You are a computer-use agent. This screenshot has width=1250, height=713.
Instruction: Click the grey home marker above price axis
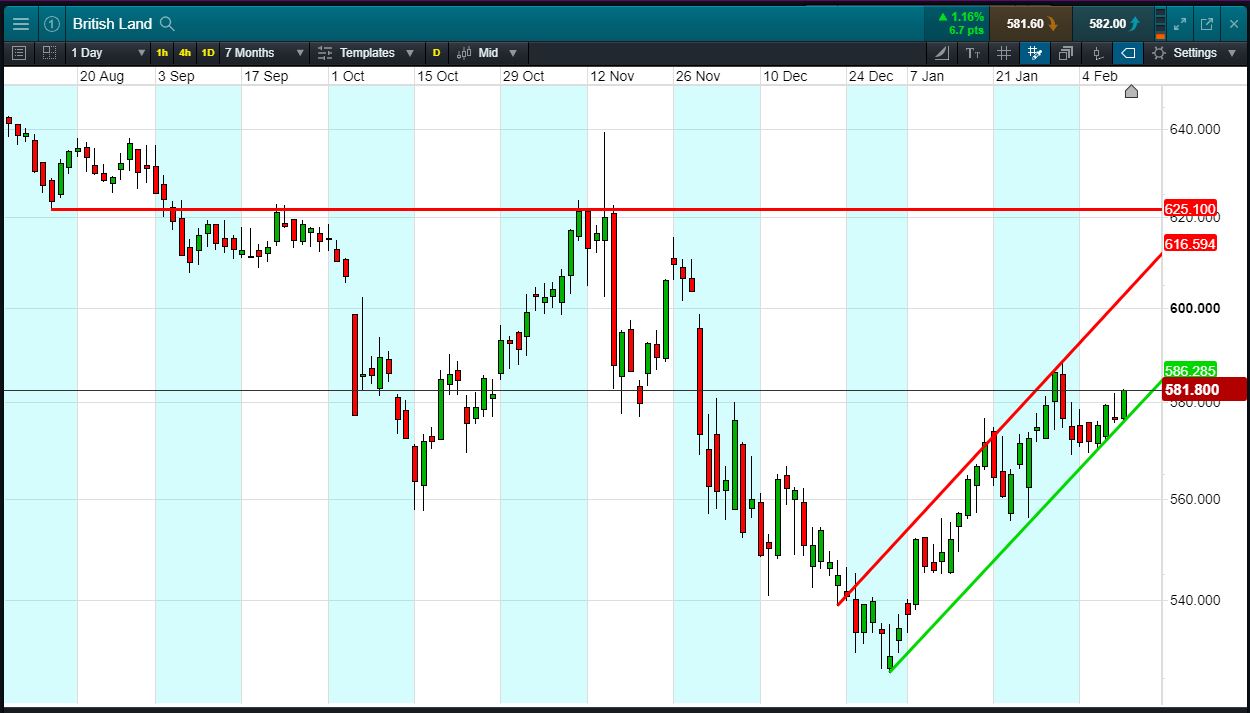coord(1131,92)
